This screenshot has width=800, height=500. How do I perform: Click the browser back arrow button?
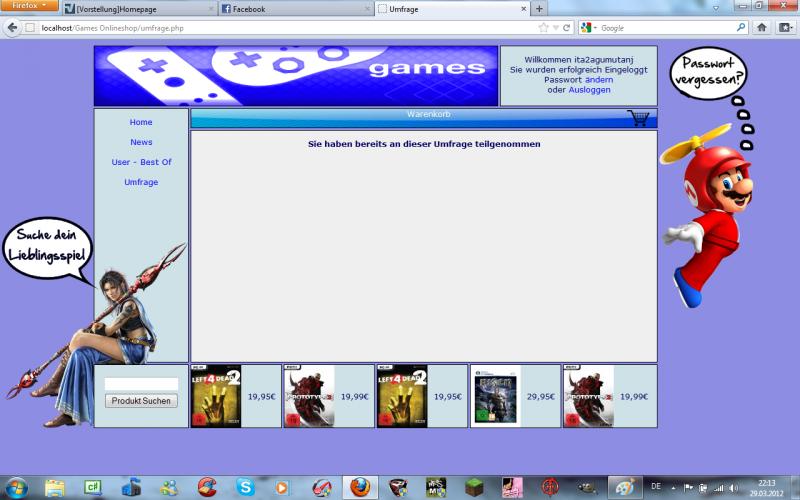(x=13, y=28)
